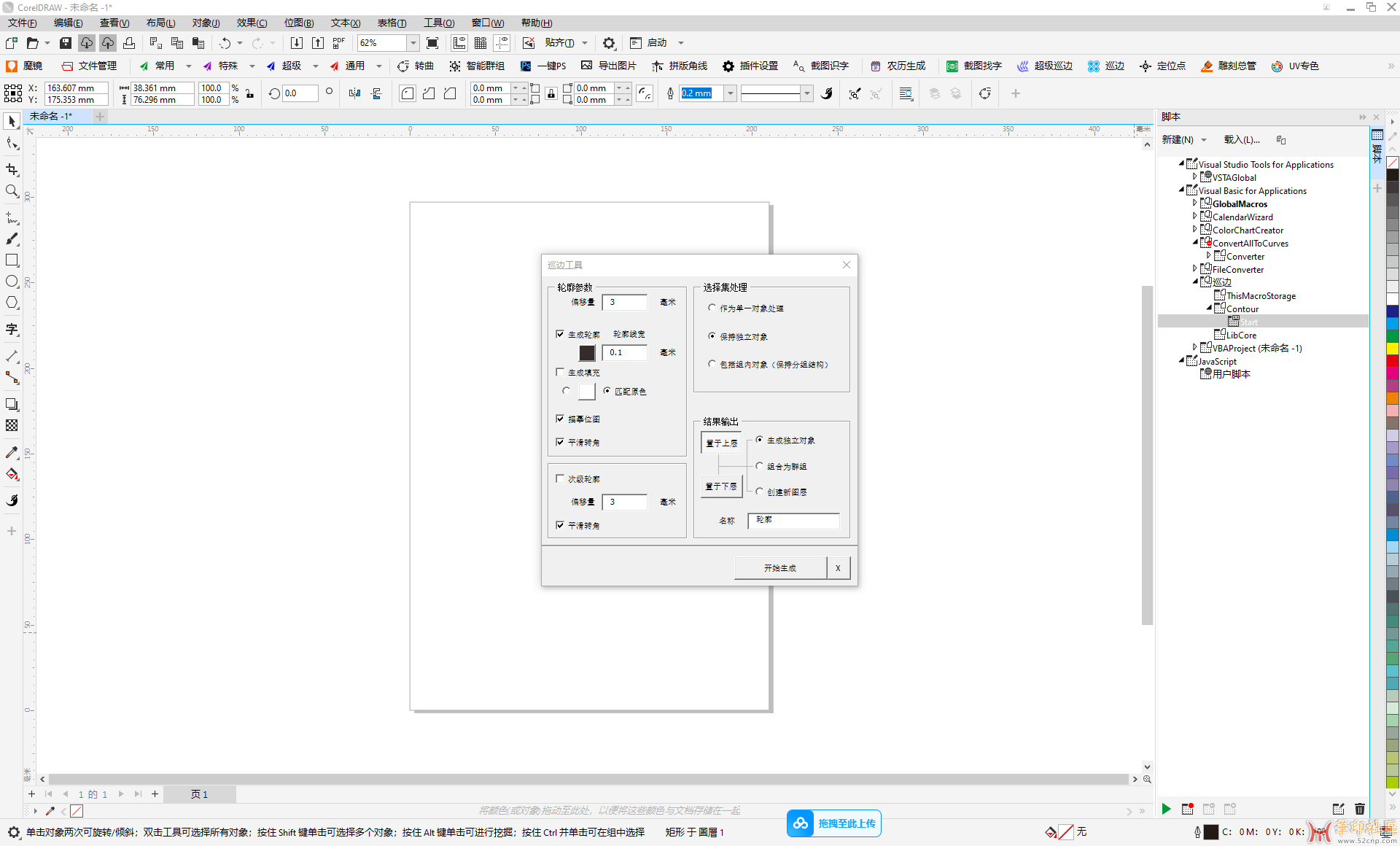Select the Polygon tool
The width and height of the screenshot is (1400, 846).
(12, 303)
